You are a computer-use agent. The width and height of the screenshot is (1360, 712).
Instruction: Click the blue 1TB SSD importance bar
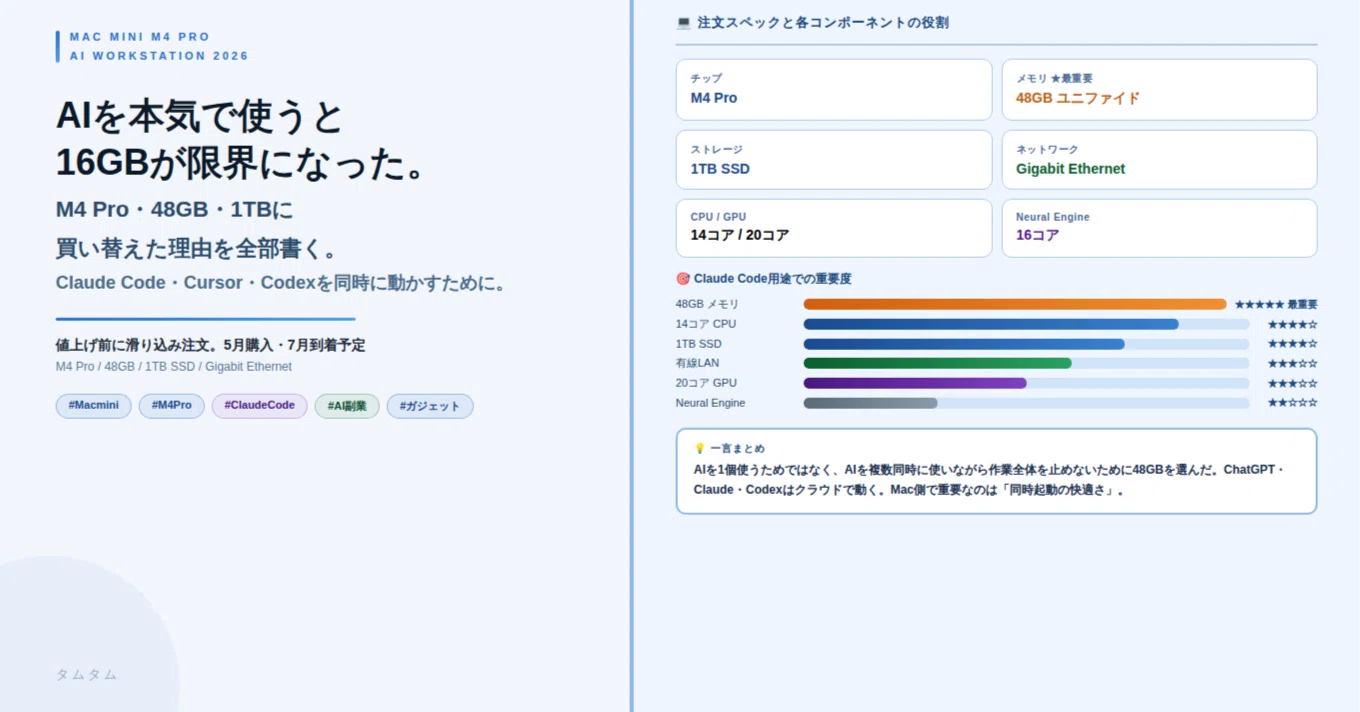(x=964, y=344)
